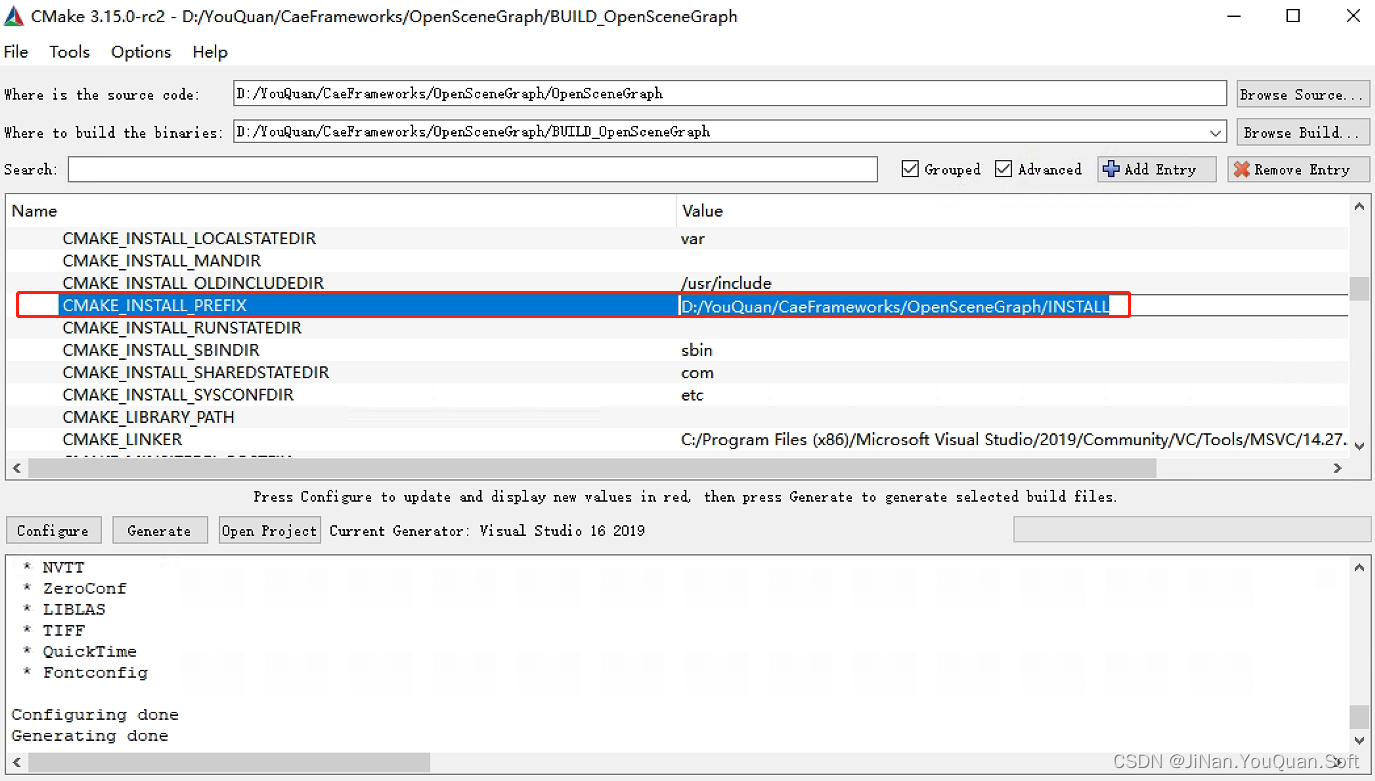
Task: Select the CMAKE_INSTALL_MANDIR row
Action: coord(678,261)
